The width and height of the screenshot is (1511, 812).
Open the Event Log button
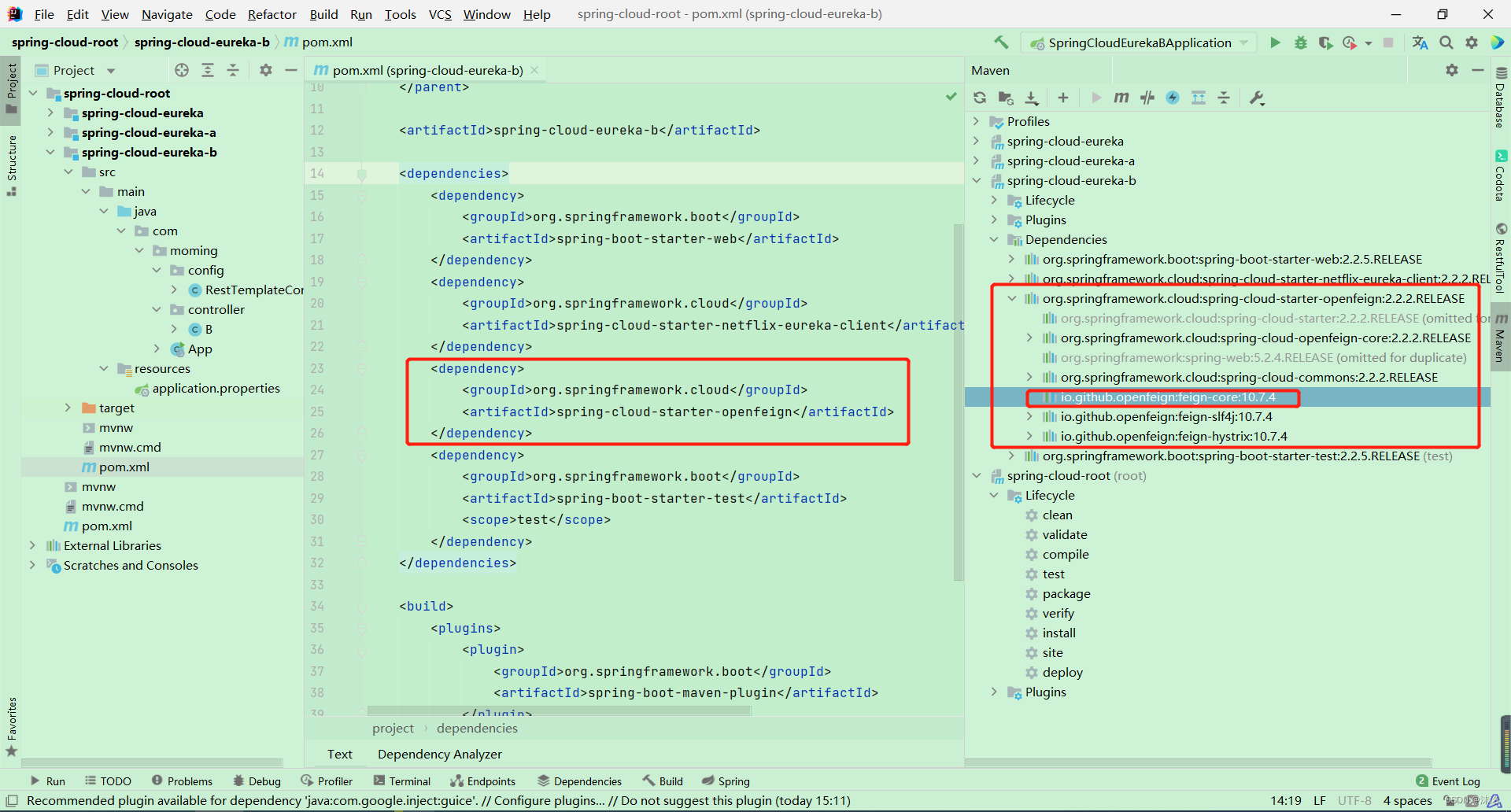coord(1448,781)
